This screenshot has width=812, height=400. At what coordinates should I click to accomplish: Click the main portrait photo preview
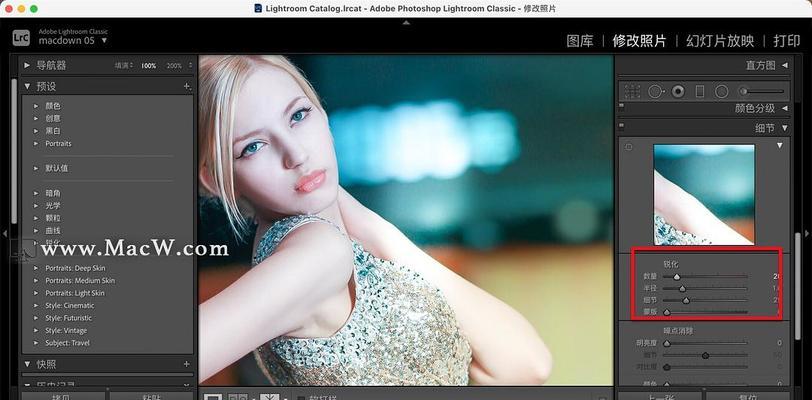coord(405,220)
